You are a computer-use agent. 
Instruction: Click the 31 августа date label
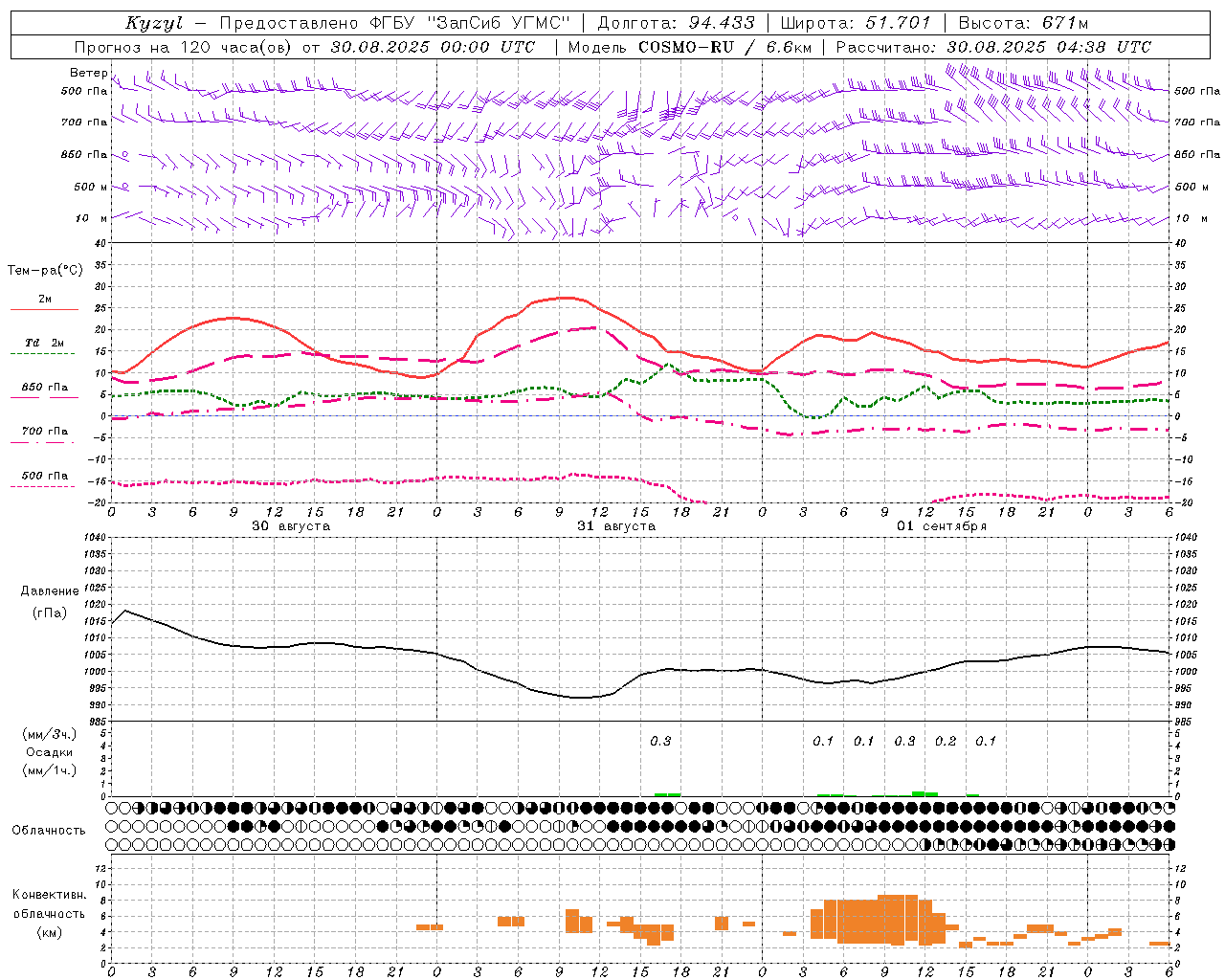(x=616, y=526)
